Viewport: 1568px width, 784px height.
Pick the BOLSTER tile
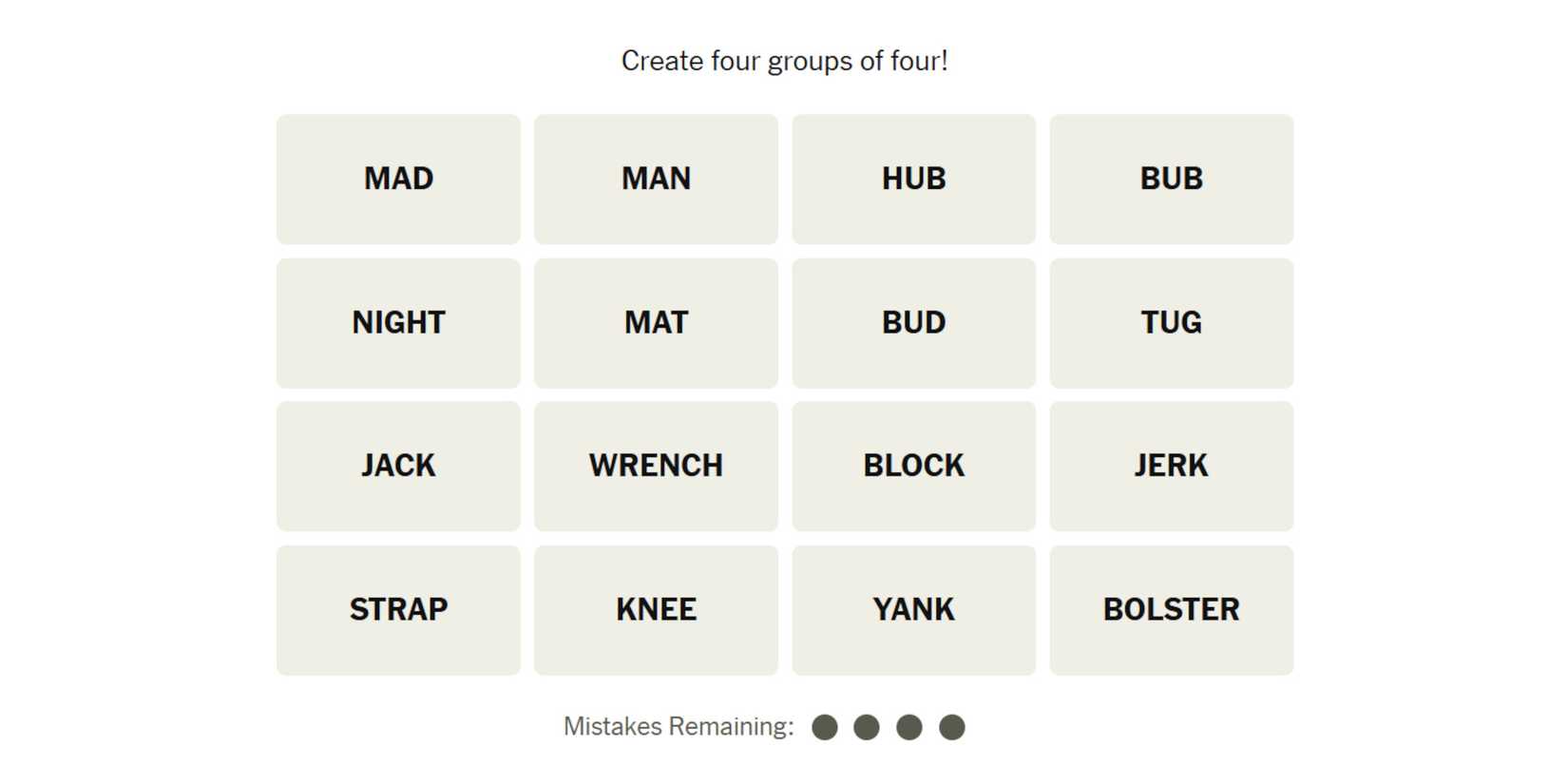coord(1171,609)
